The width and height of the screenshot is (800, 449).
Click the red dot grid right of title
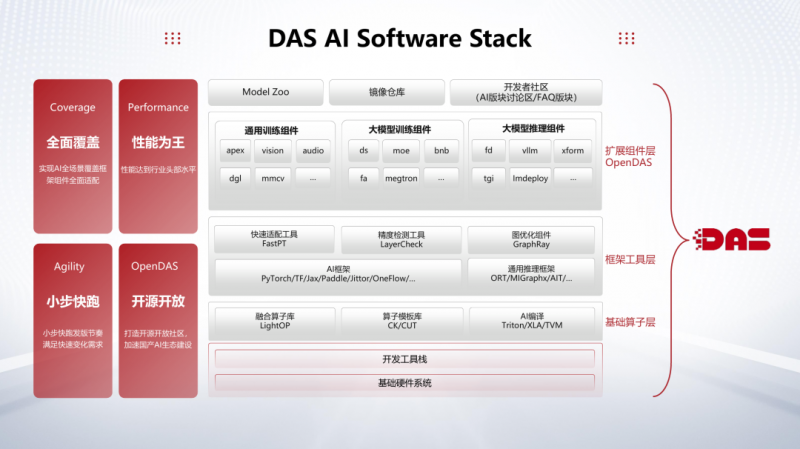click(x=628, y=38)
